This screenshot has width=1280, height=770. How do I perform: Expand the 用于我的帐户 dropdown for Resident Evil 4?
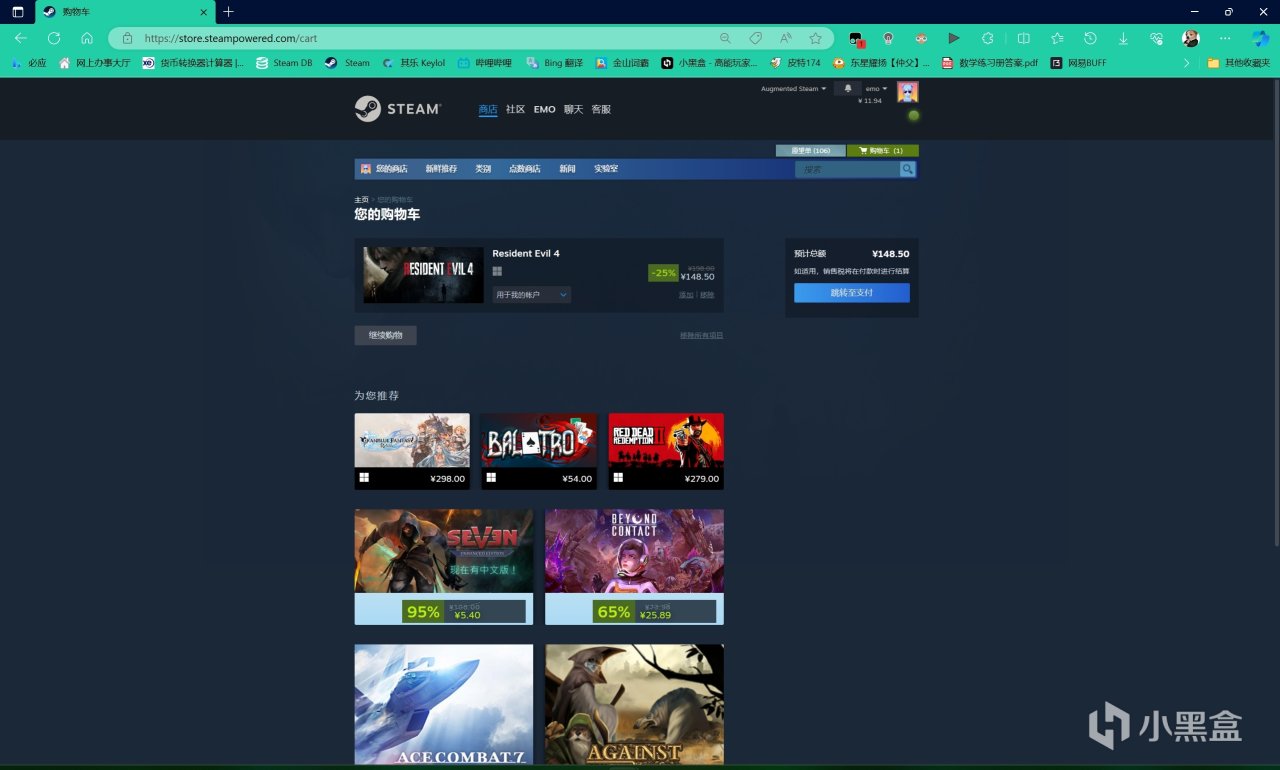click(532, 295)
